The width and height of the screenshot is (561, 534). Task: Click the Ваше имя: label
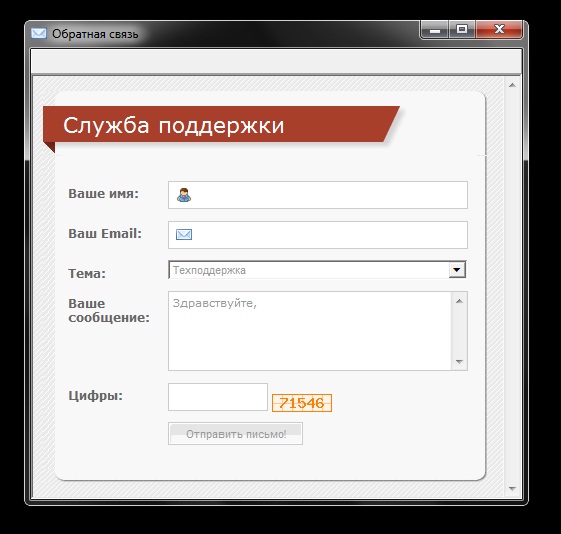pos(103,193)
